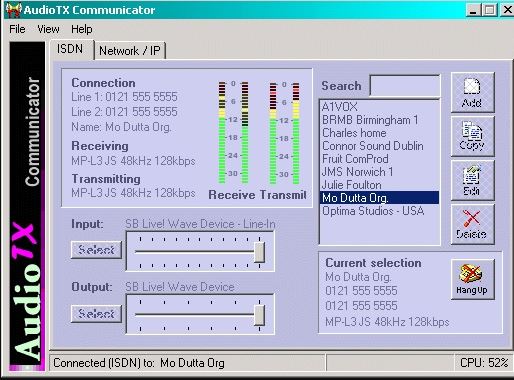Click inside the Search field
The image size is (514, 380).
pyautogui.click(x=405, y=86)
